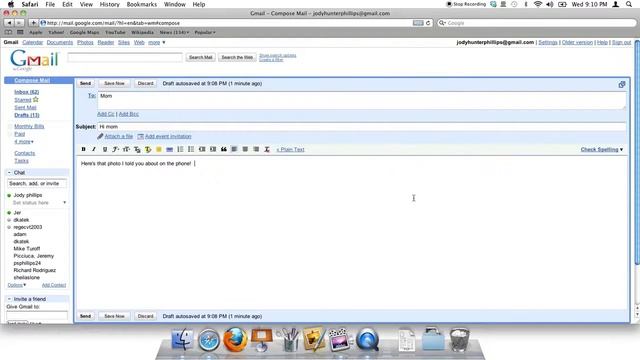The height and width of the screenshot is (360, 640).
Task: Apply numbered list formatting
Action: click(180, 149)
